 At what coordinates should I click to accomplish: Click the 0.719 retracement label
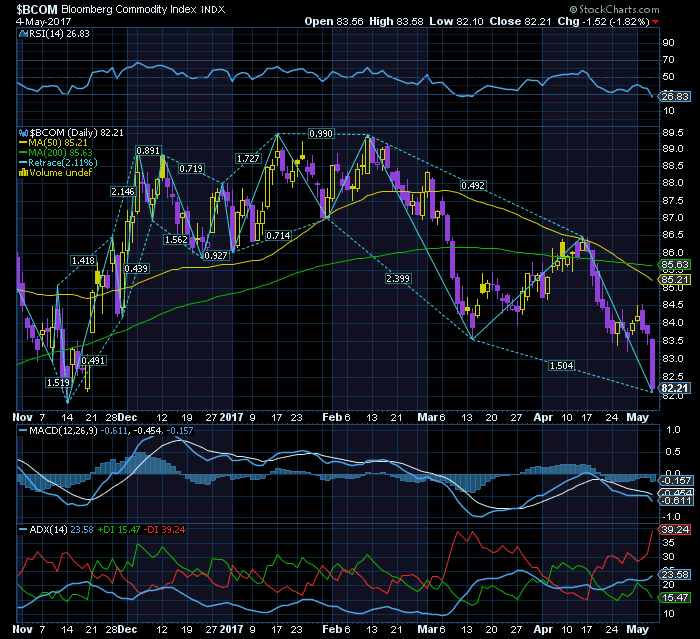point(191,168)
